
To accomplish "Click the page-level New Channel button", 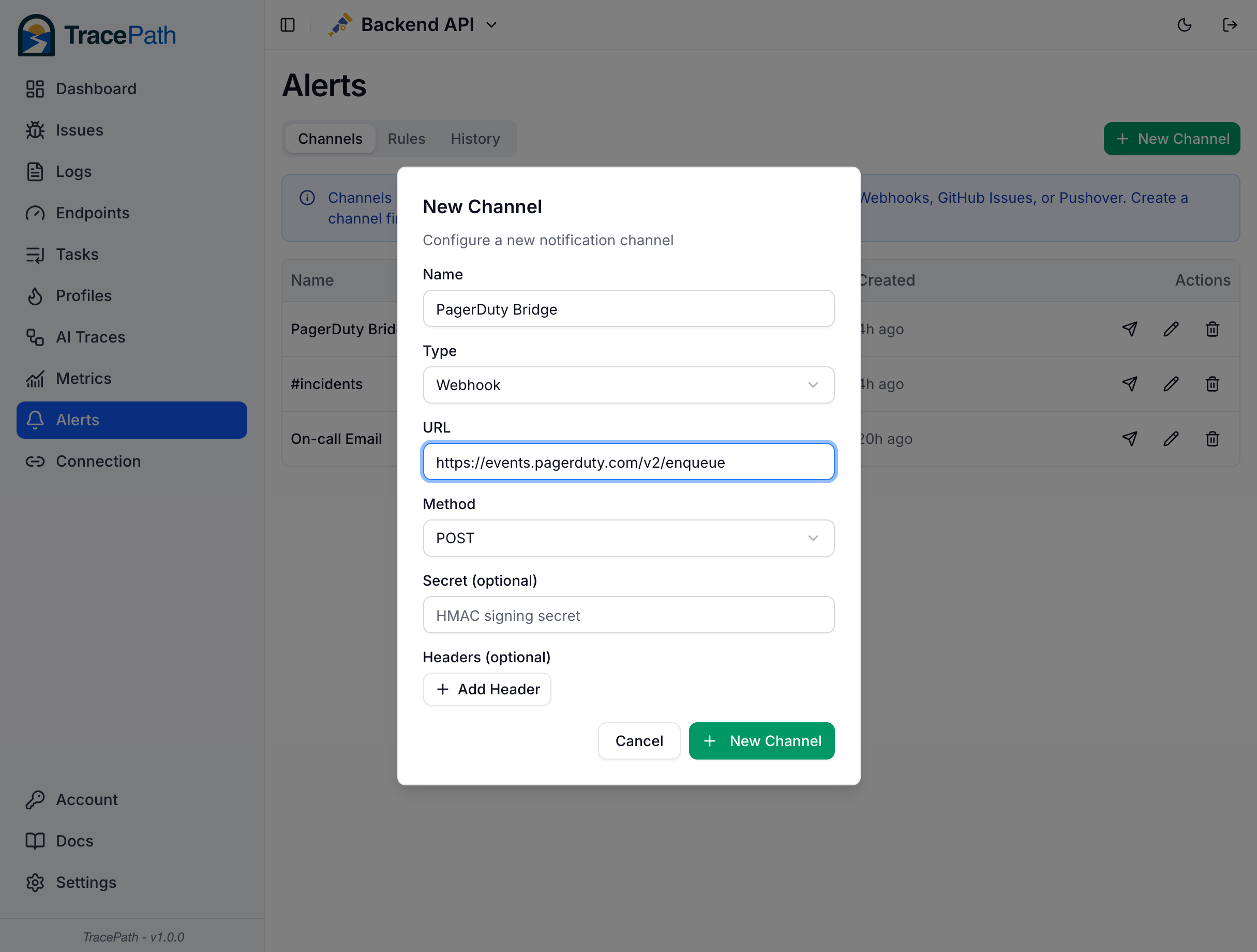I will pyautogui.click(x=1172, y=139).
